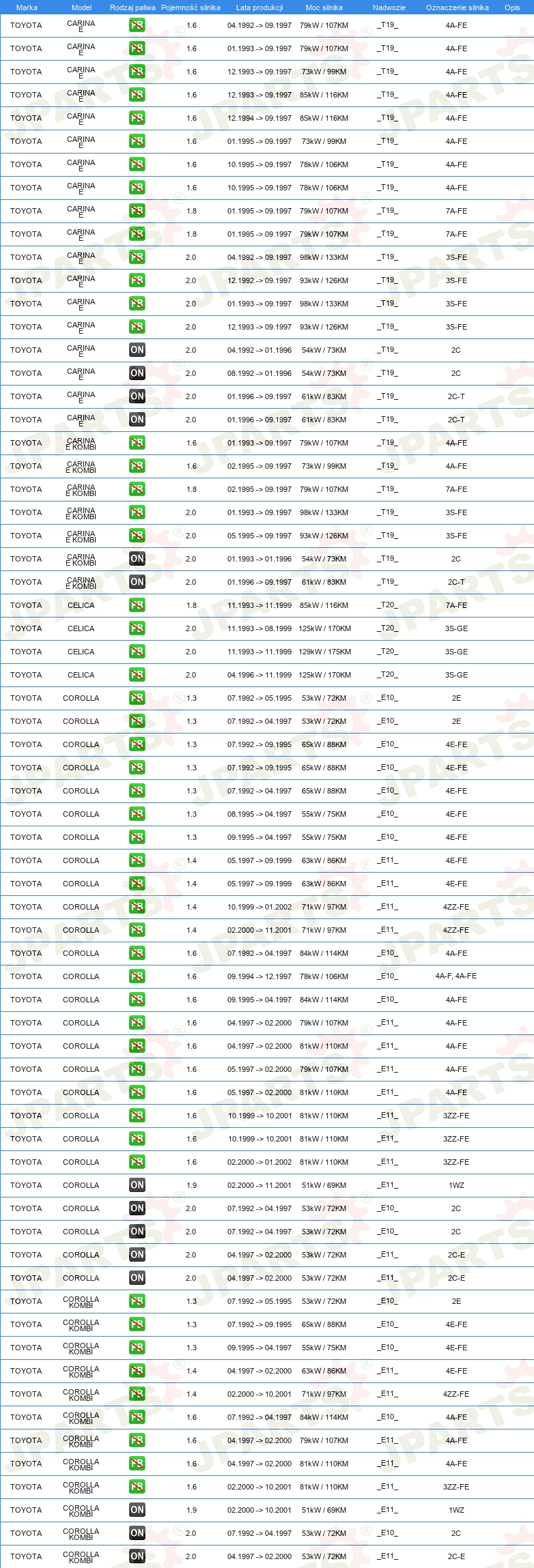Select the '08.1992 -> 01.1996' production years cell

259,373
